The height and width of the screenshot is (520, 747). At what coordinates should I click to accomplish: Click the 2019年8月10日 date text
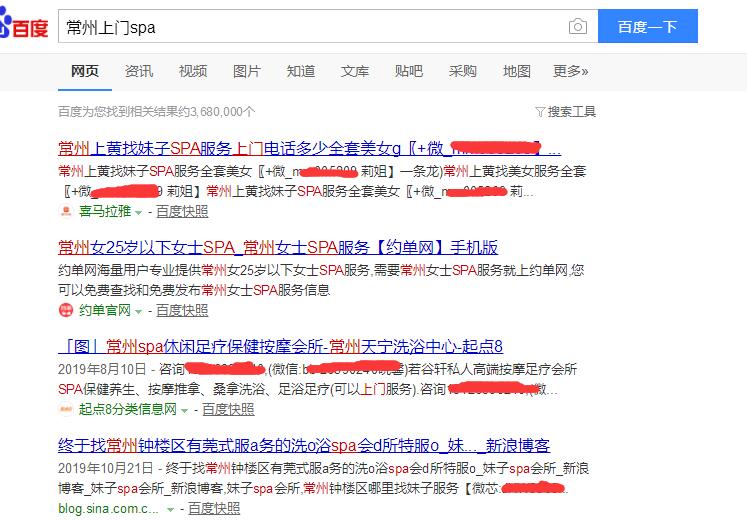tap(102, 369)
